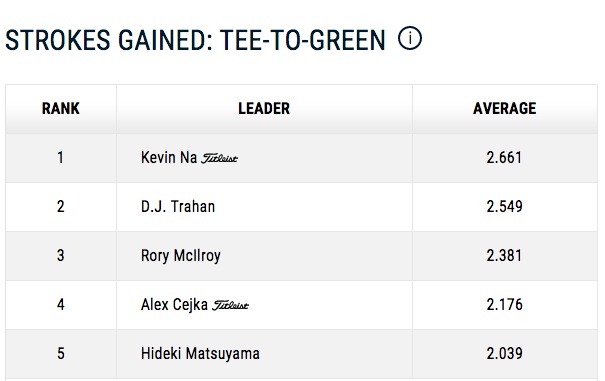605x381 pixels.
Task: Select Rory McIlroy in leader list
Action: pyautogui.click(x=181, y=256)
